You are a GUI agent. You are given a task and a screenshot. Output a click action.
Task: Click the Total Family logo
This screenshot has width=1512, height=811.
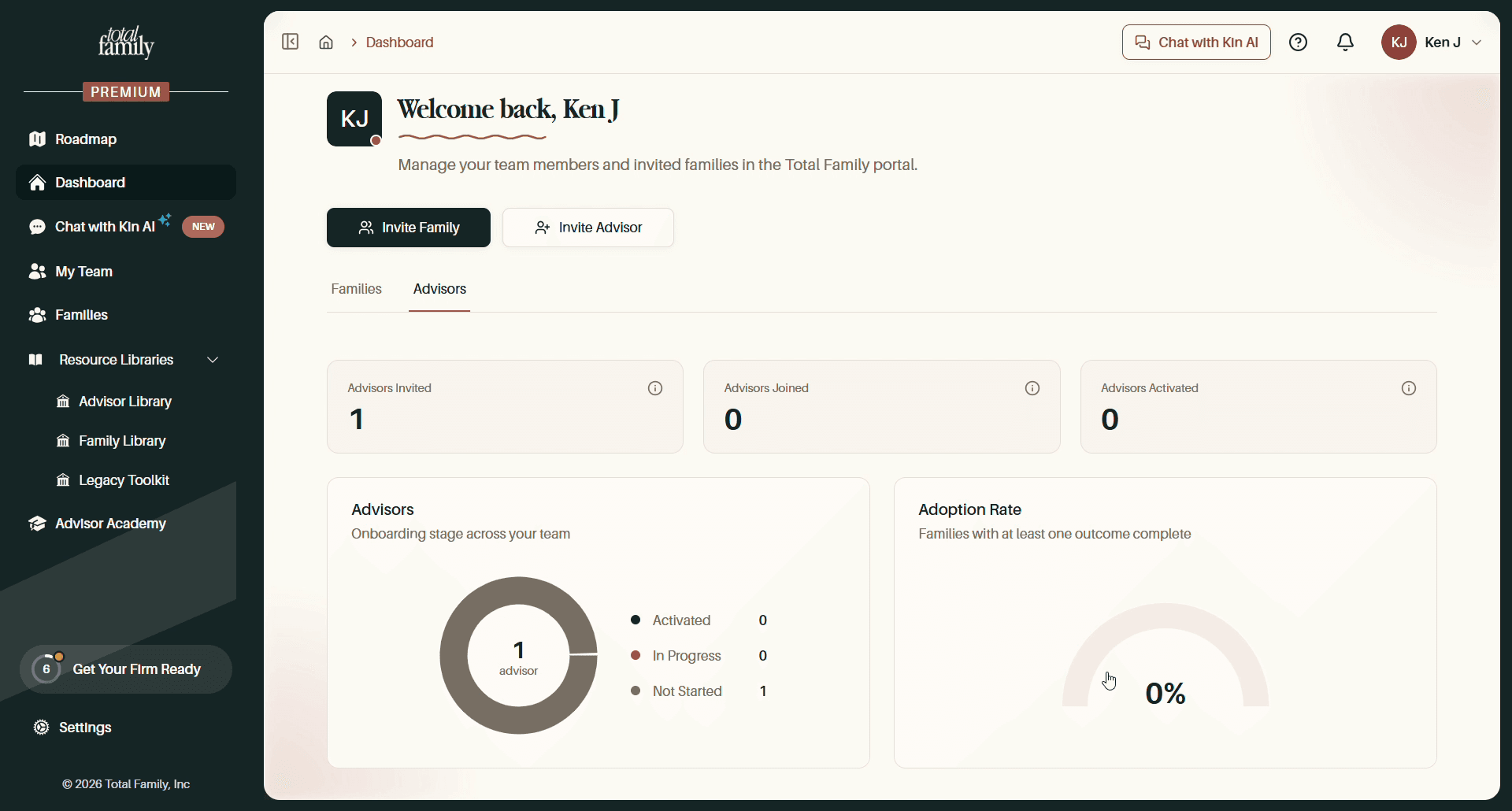point(126,43)
